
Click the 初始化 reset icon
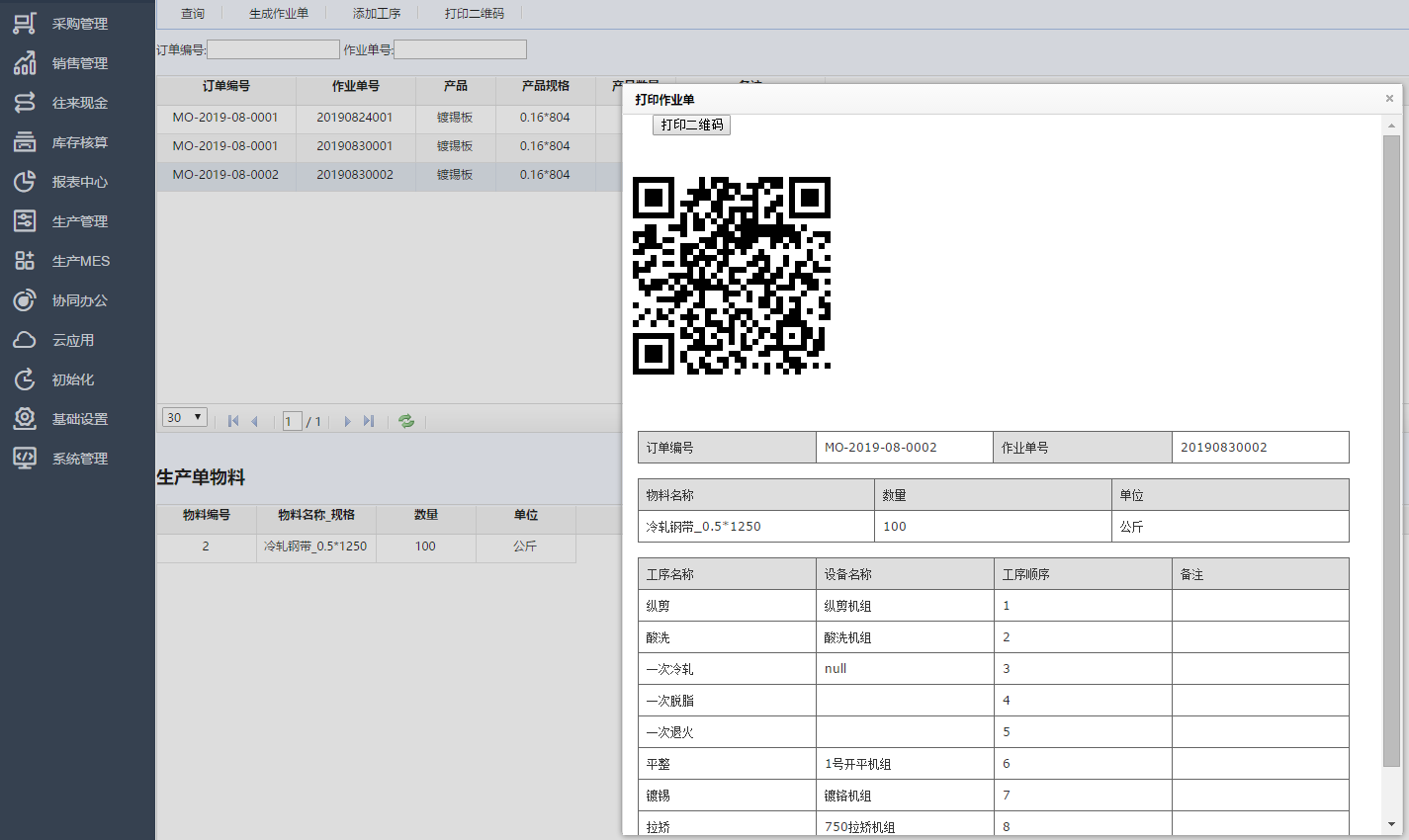25,378
